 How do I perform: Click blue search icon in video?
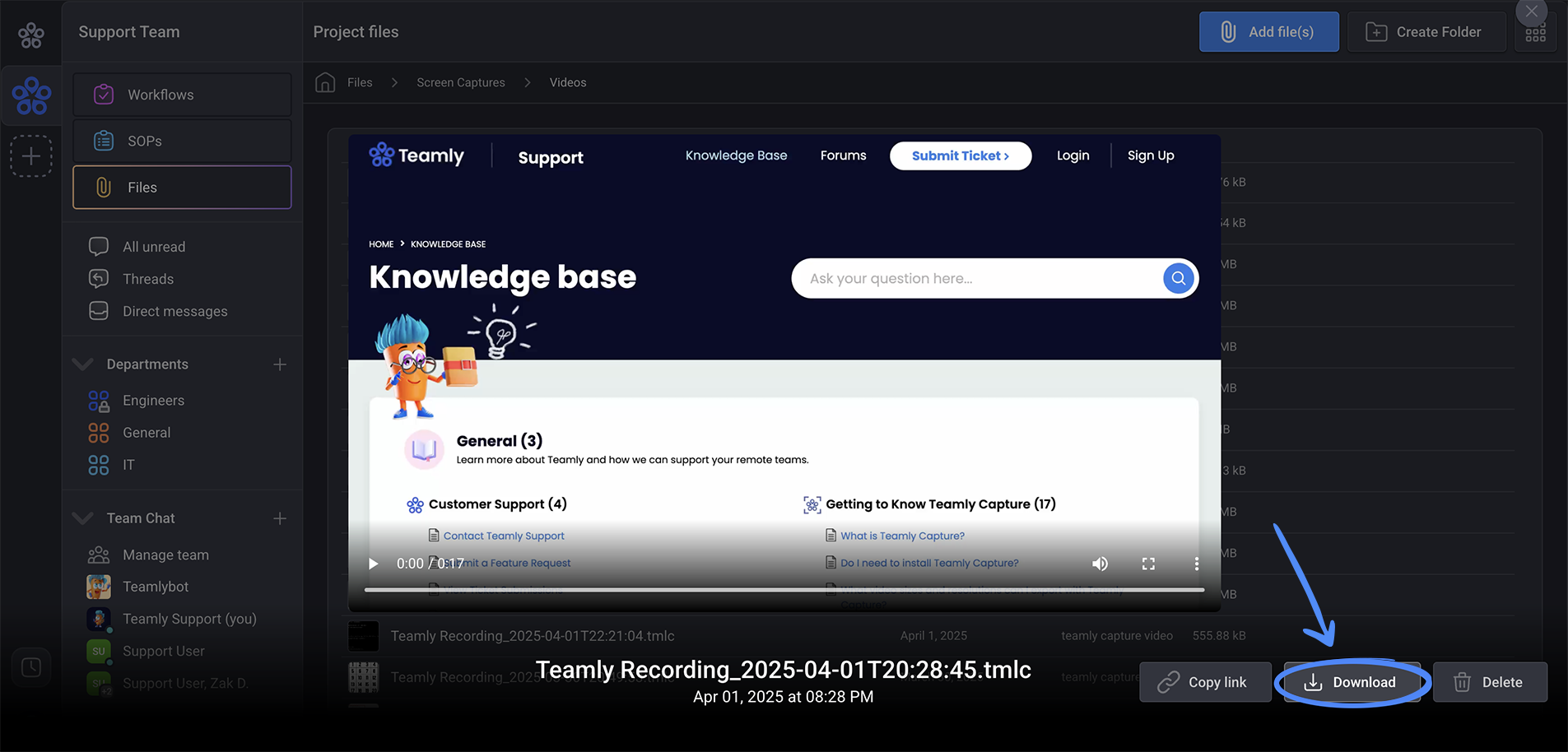1179,278
